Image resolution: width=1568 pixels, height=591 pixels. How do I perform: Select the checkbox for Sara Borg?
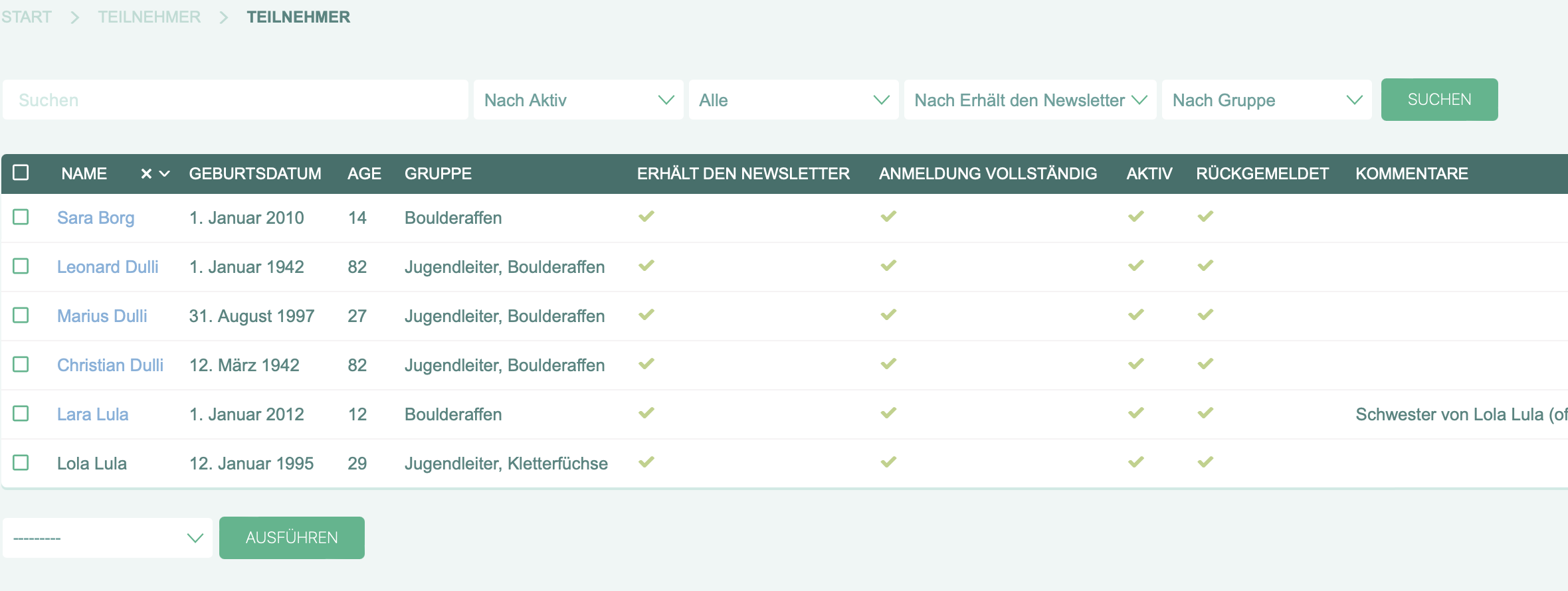tap(21, 217)
